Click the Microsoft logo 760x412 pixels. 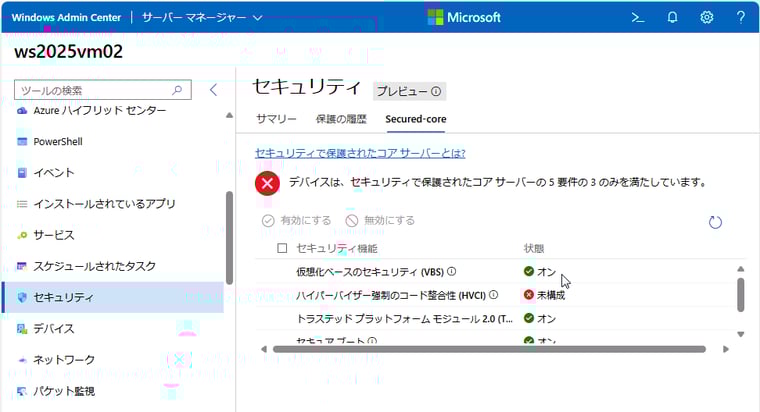coord(464,17)
